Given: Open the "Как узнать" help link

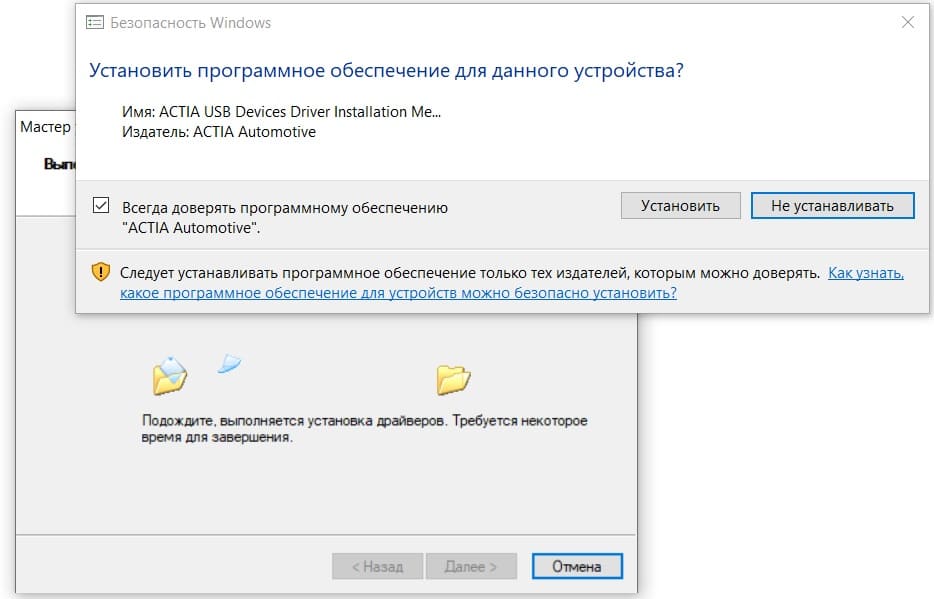Looking at the screenshot, I should 865,273.
